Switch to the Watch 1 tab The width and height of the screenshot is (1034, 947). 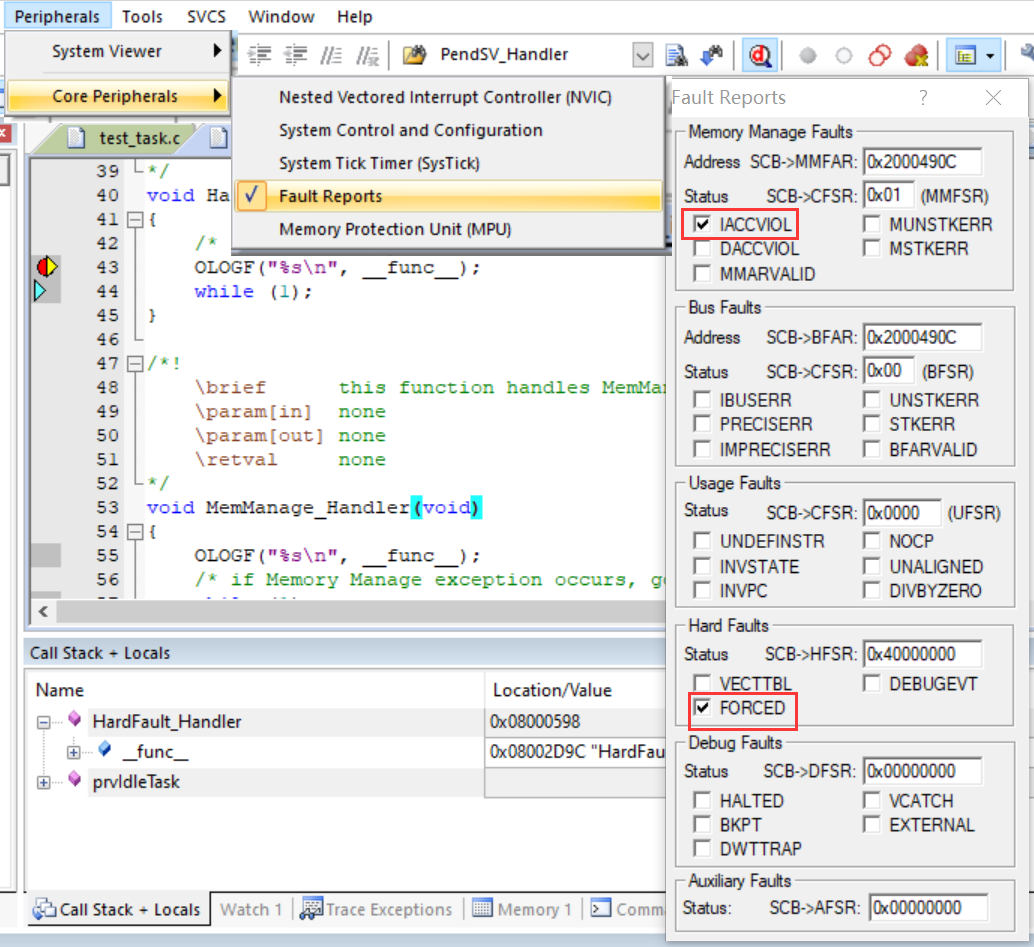250,909
